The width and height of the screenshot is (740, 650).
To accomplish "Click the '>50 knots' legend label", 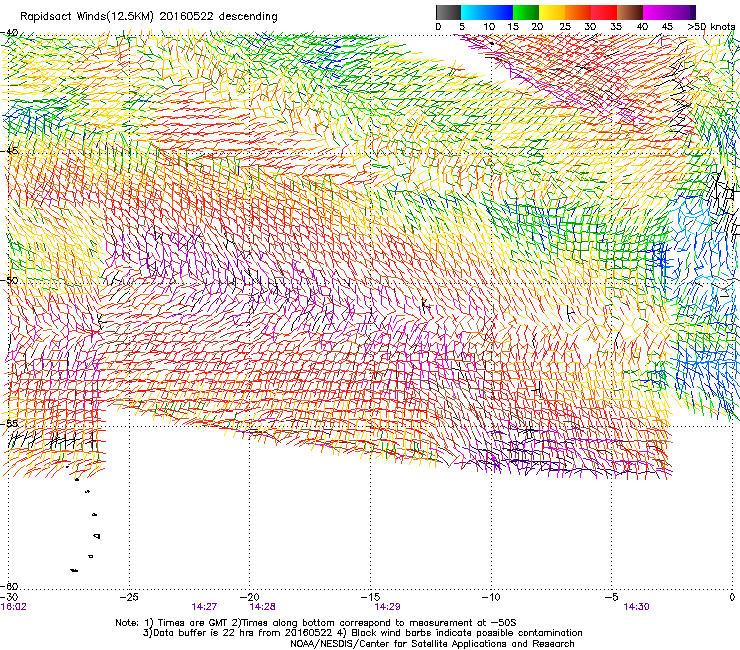I will coord(711,27).
